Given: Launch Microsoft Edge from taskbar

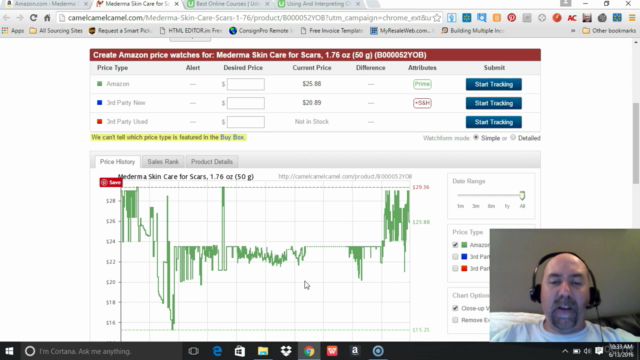Looking at the screenshot, I should pyautogui.click(x=217, y=351).
